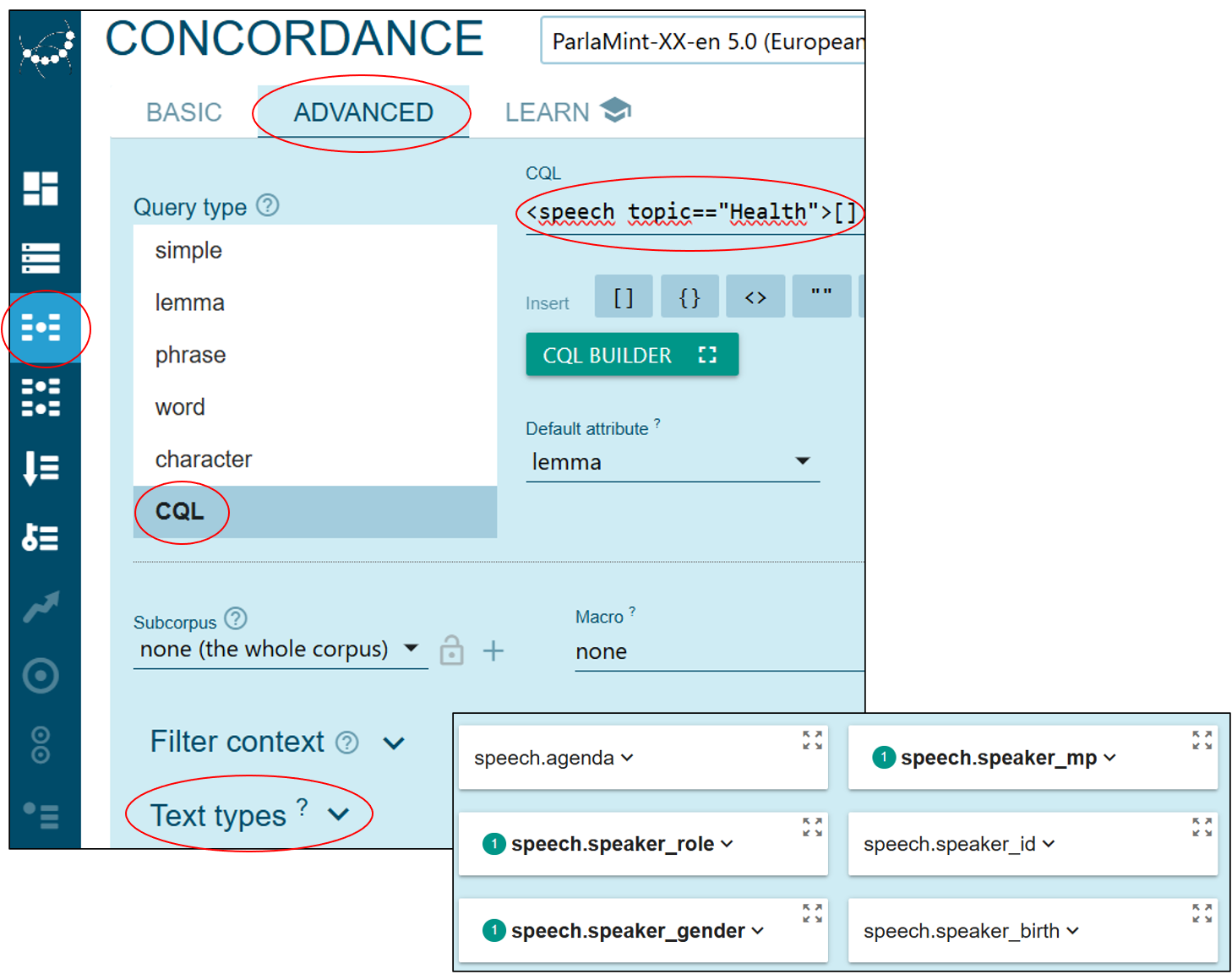Screen dimensions: 1232x974
Task: Click the Concordance icon in sidebar
Action: 41,328
